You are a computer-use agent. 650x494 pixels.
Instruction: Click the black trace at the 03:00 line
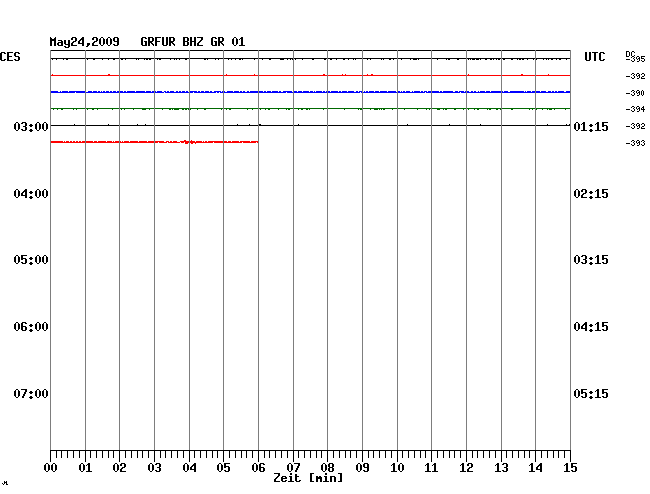(x=310, y=125)
